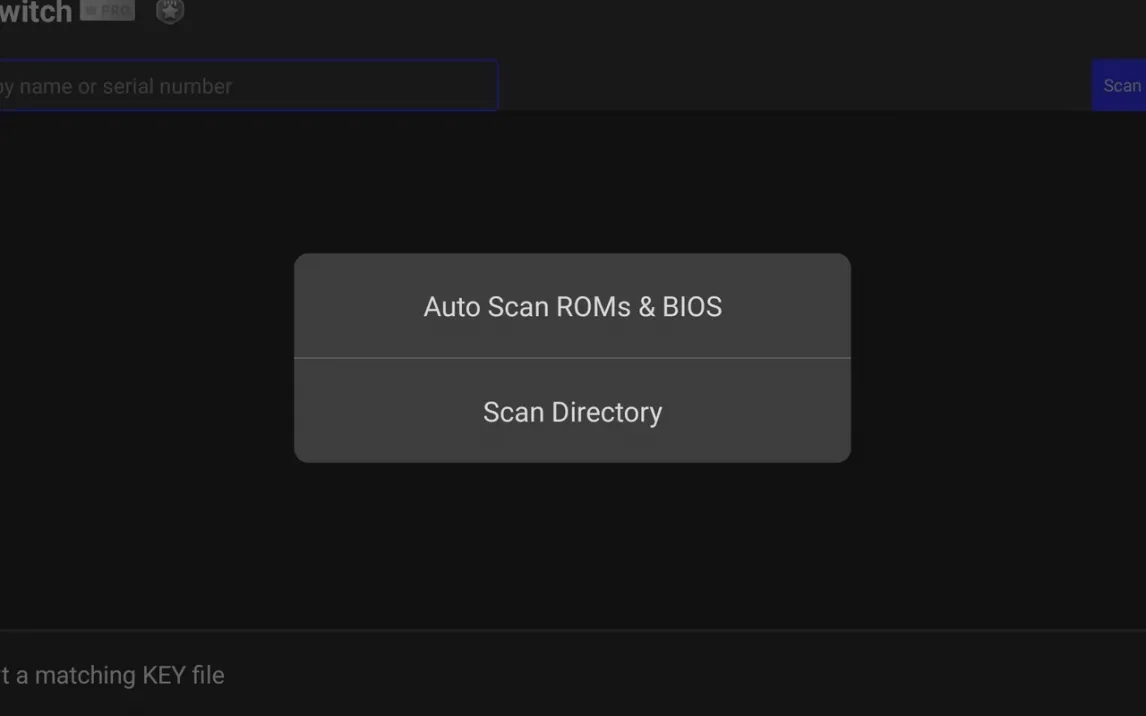The image size is (1146, 716).
Task: Tap the Auto Scan ROMs & BIOS entry
Action: [x=572, y=306]
